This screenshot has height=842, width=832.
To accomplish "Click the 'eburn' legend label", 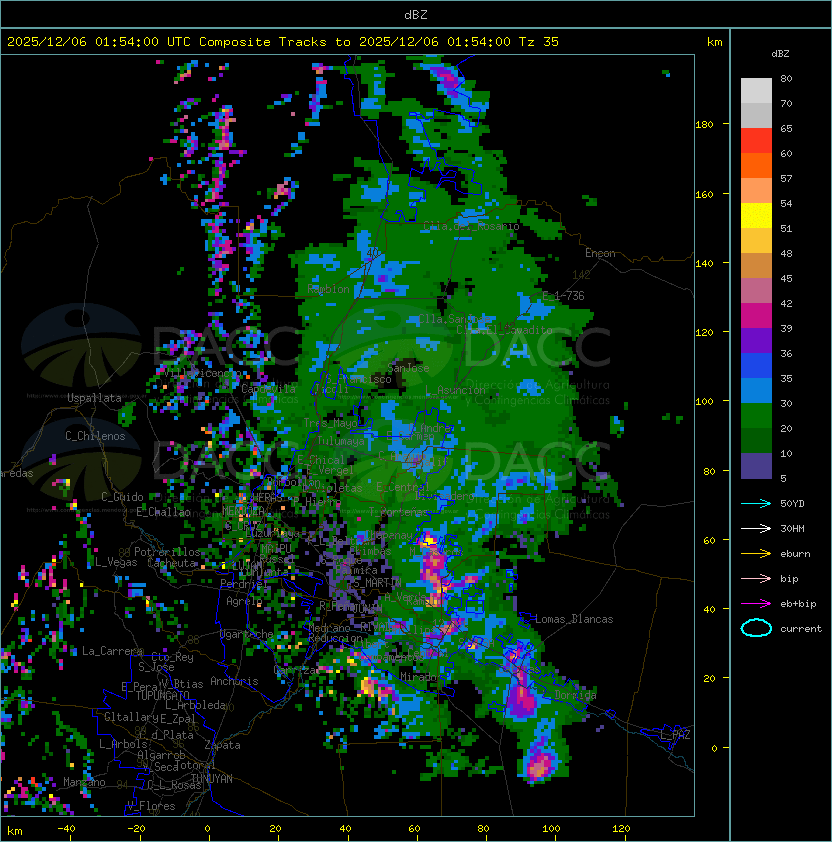I will (795, 554).
